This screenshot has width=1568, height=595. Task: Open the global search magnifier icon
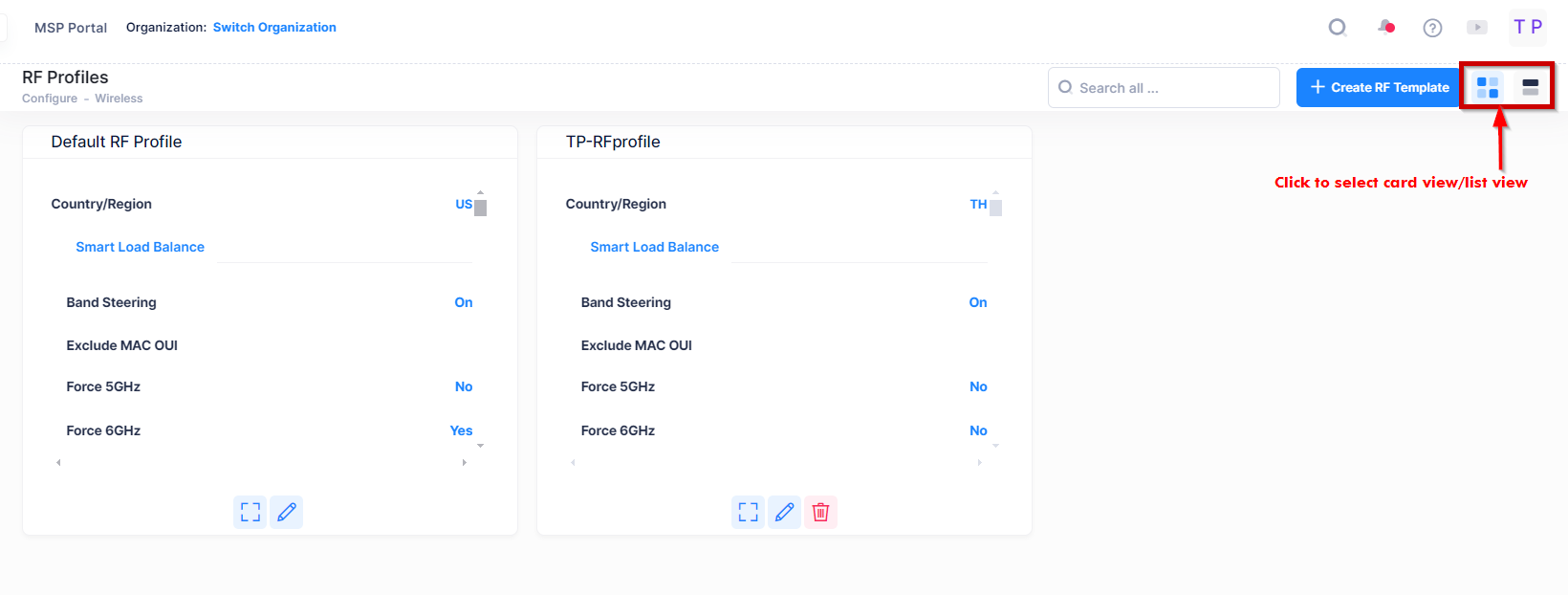tap(1337, 27)
